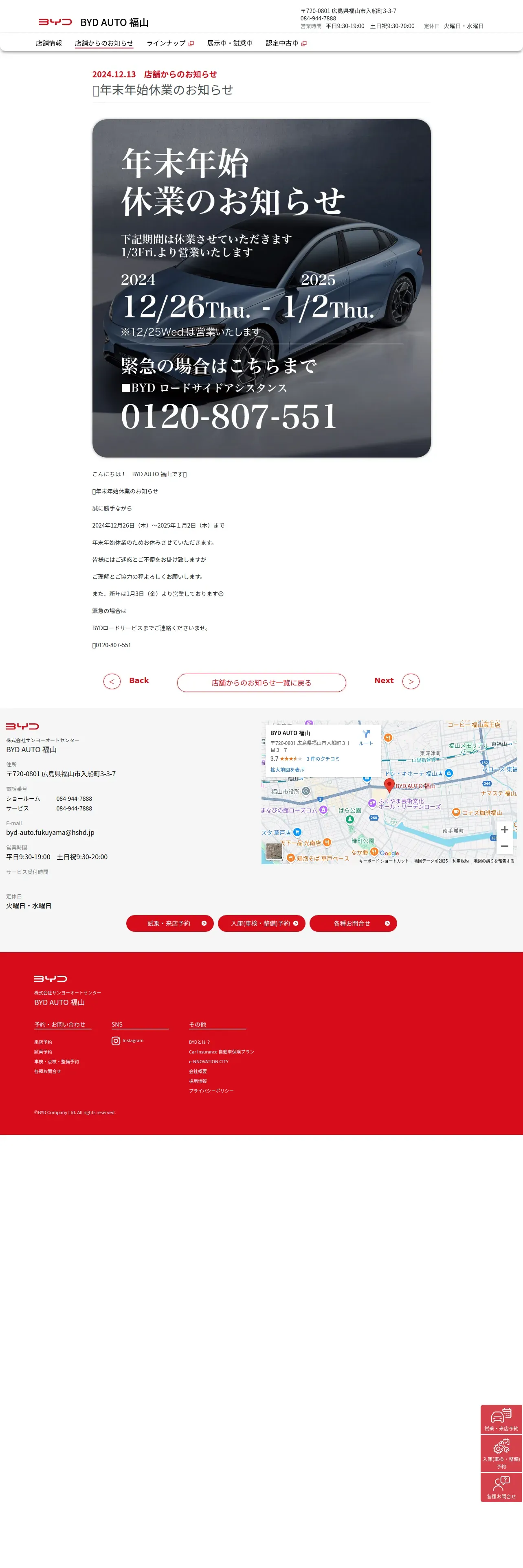Screen dimensions: 523x1568
Task: Click the showroom phone number 084-944-7888
Action: 74,799
